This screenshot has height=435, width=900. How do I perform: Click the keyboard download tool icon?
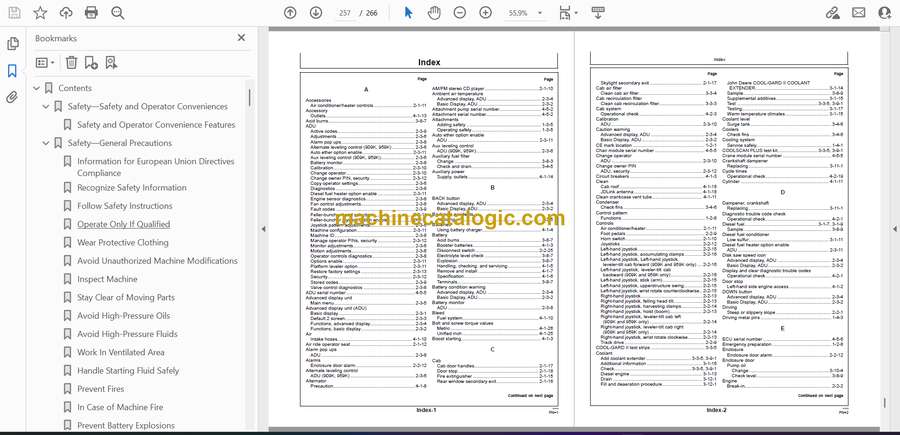(x=598, y=13)
